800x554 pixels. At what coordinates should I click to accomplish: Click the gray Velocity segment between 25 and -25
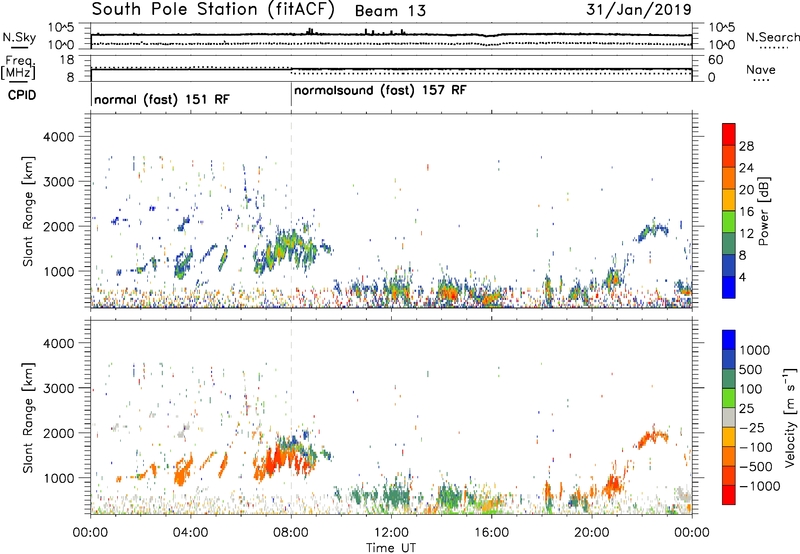coord(729,418)
